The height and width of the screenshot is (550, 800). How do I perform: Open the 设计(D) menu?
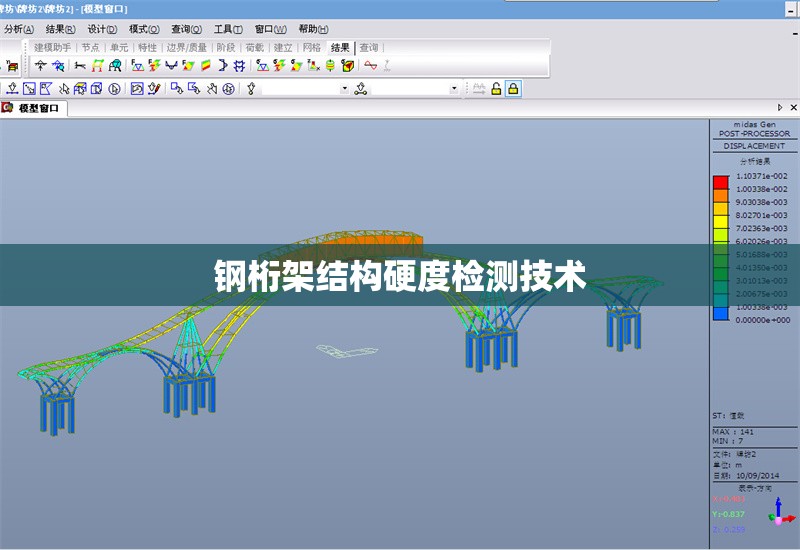[103, 29]
